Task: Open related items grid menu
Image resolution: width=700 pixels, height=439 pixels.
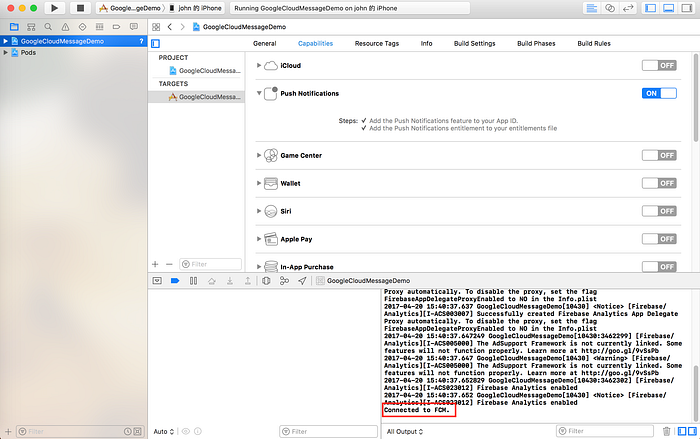Action: [x=156, y=27]
